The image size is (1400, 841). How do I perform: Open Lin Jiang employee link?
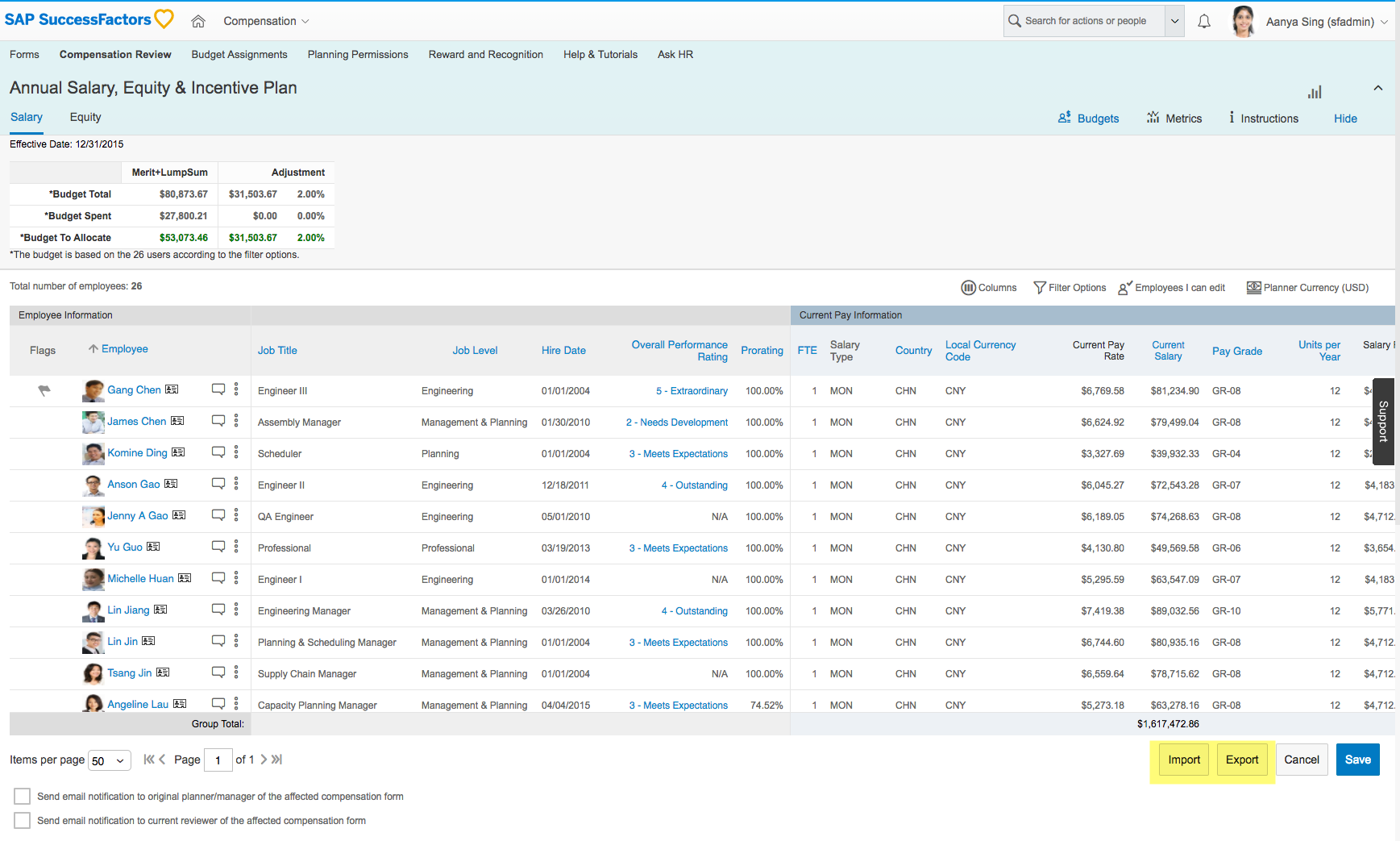pos(128,610)
